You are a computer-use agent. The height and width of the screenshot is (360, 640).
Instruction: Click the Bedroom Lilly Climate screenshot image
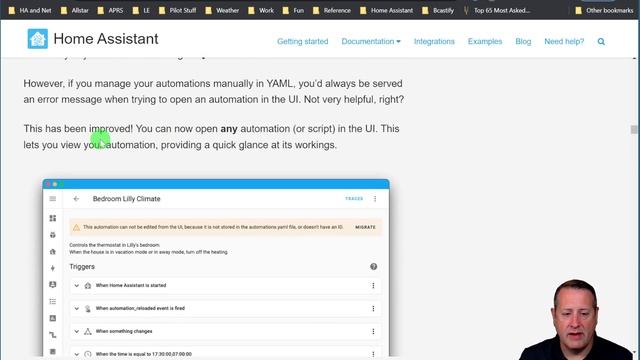216,268
